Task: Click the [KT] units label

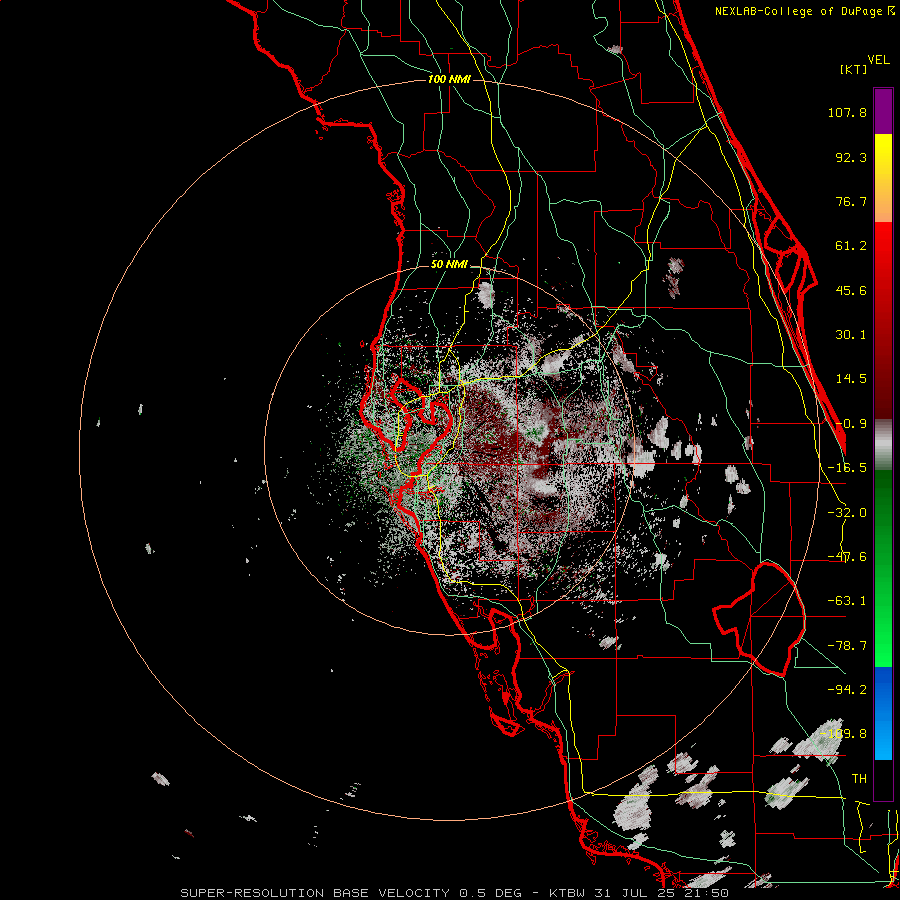Action: tap(854, 69)
